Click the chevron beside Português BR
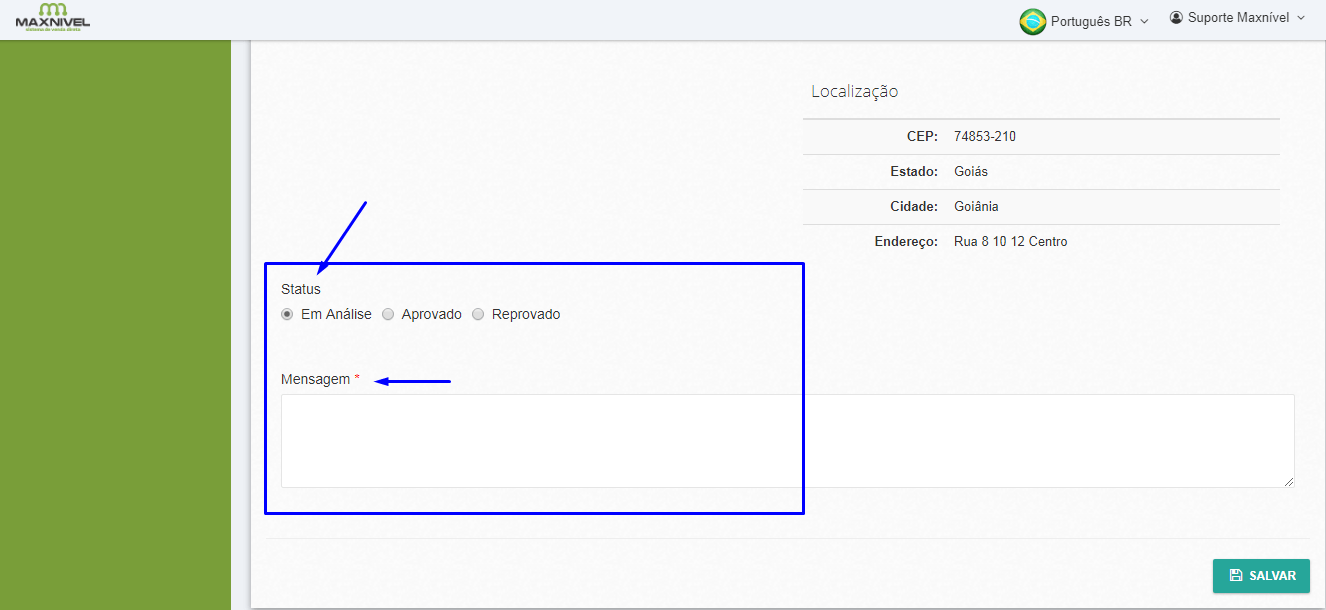Viewport: 1326px width, 610px height. pyautogui.click(x=1145, y=21)
